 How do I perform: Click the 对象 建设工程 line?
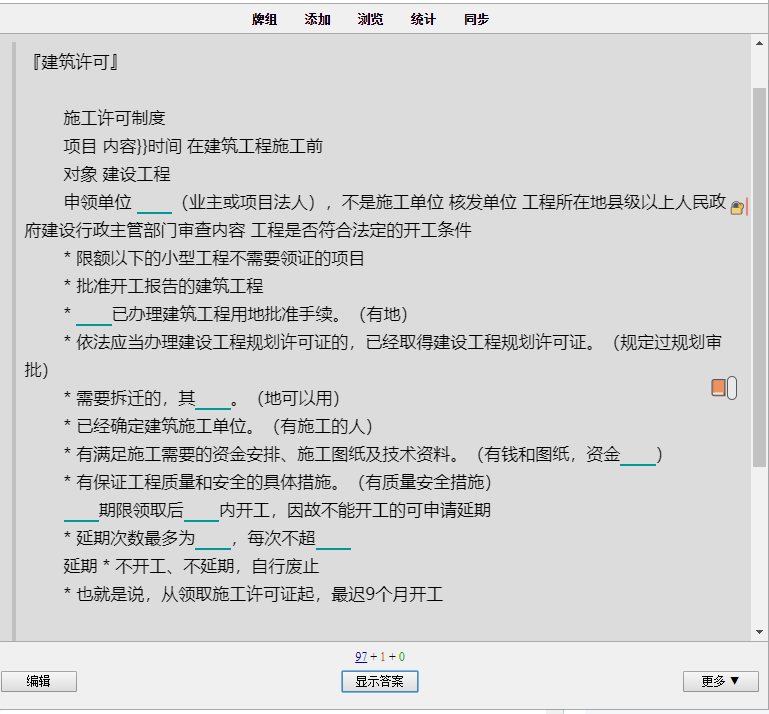[117, 174]
